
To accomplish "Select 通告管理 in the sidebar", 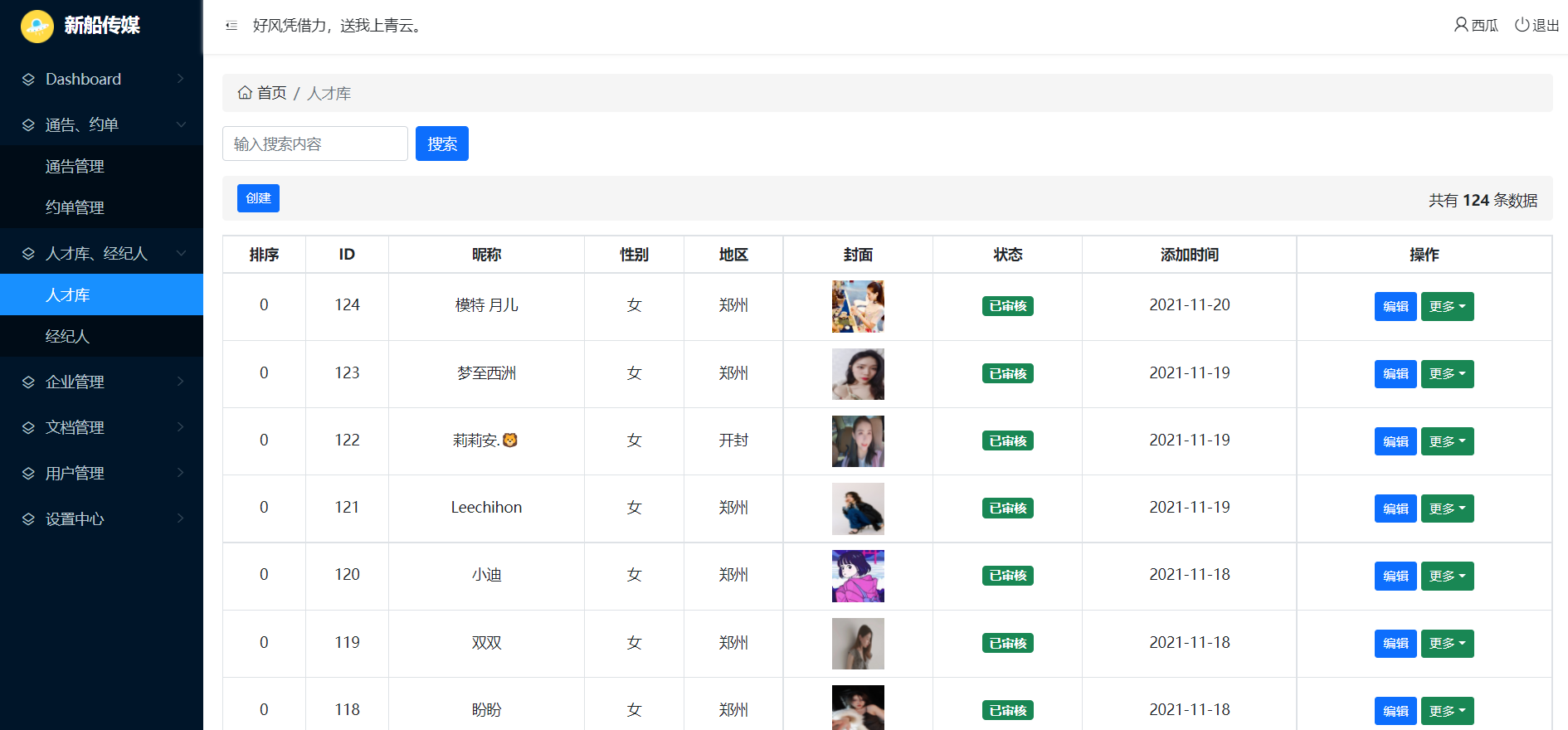I will click(75, 166).
